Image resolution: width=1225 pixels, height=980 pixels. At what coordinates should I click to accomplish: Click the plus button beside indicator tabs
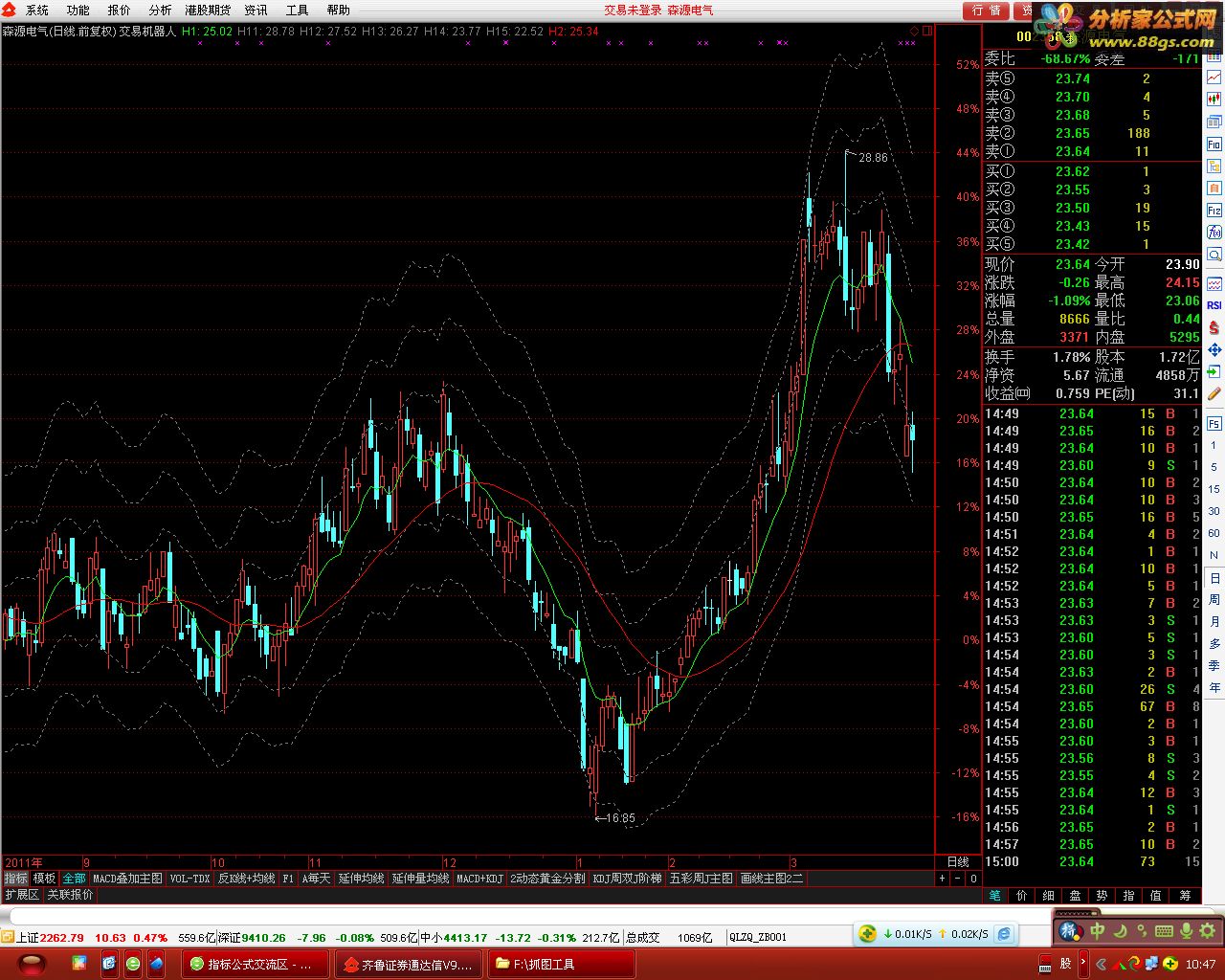(942, 879)
